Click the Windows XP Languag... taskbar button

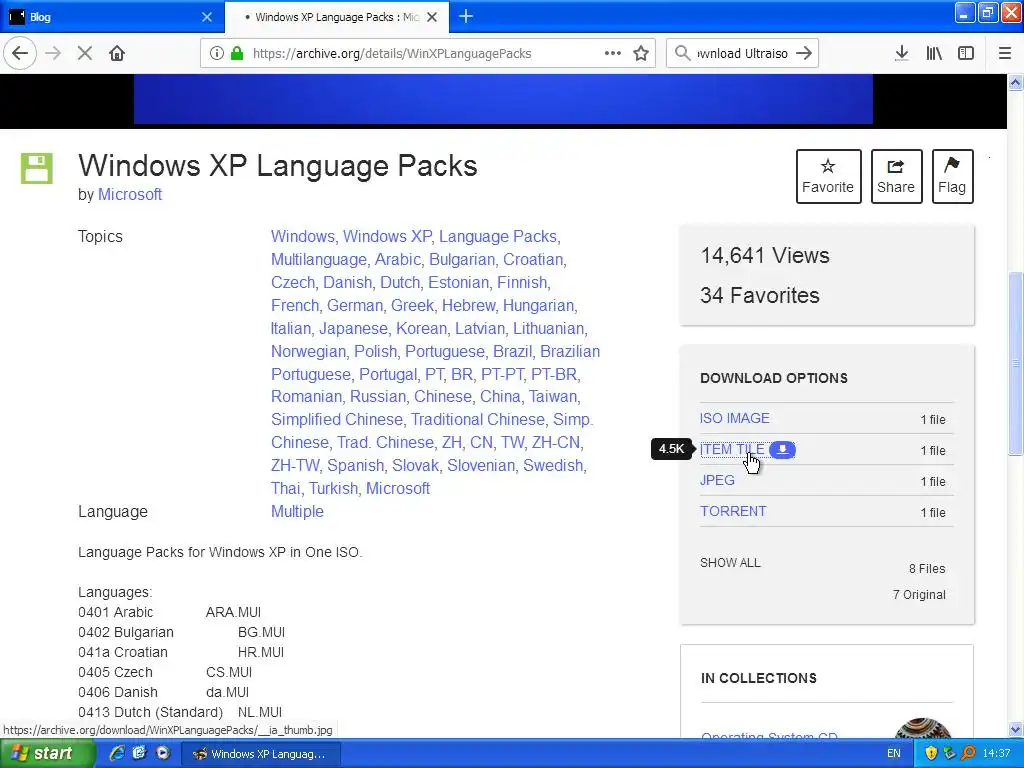click(x=260, y=754)
